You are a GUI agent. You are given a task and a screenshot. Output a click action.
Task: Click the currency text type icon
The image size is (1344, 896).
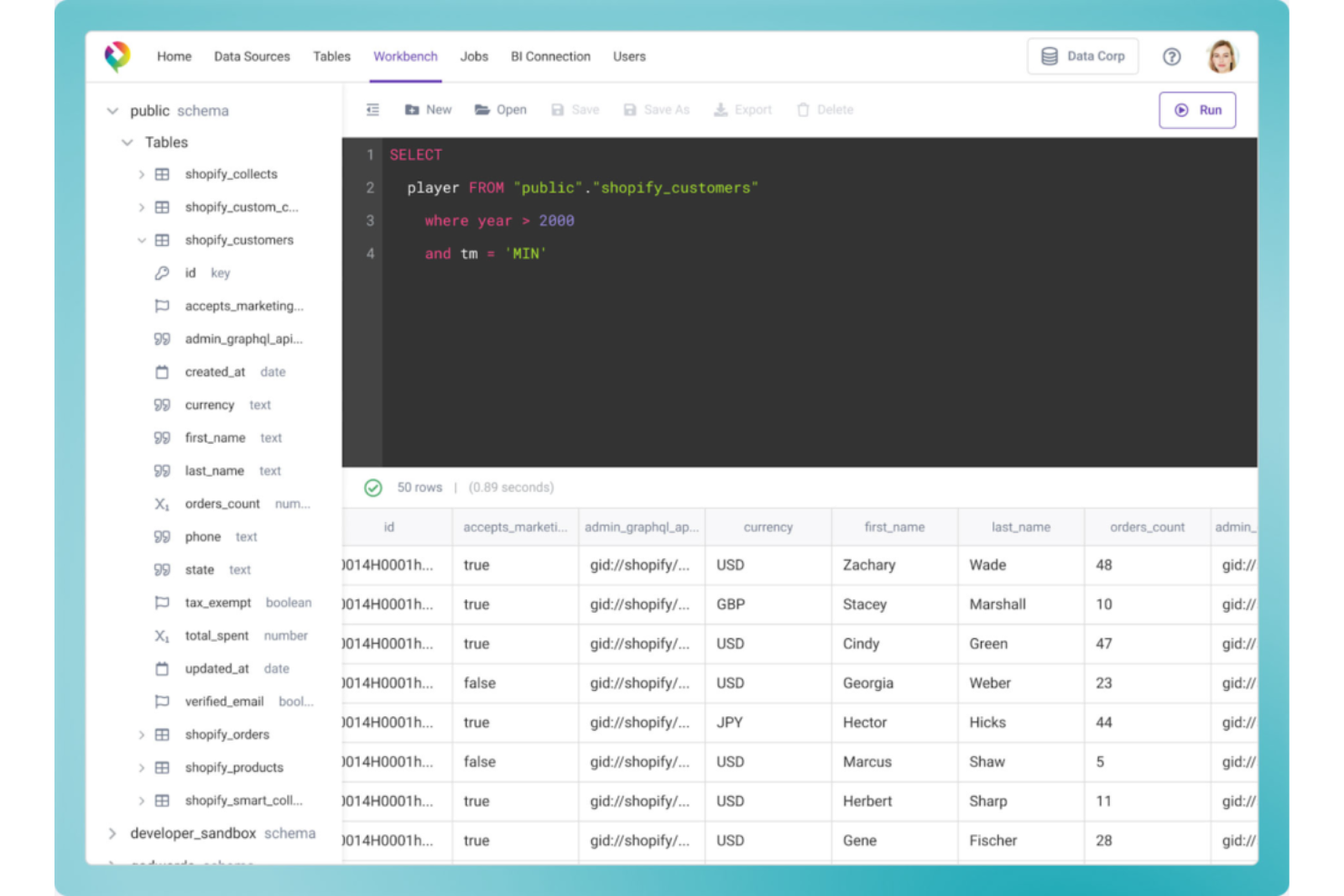(x=162, y=405)
